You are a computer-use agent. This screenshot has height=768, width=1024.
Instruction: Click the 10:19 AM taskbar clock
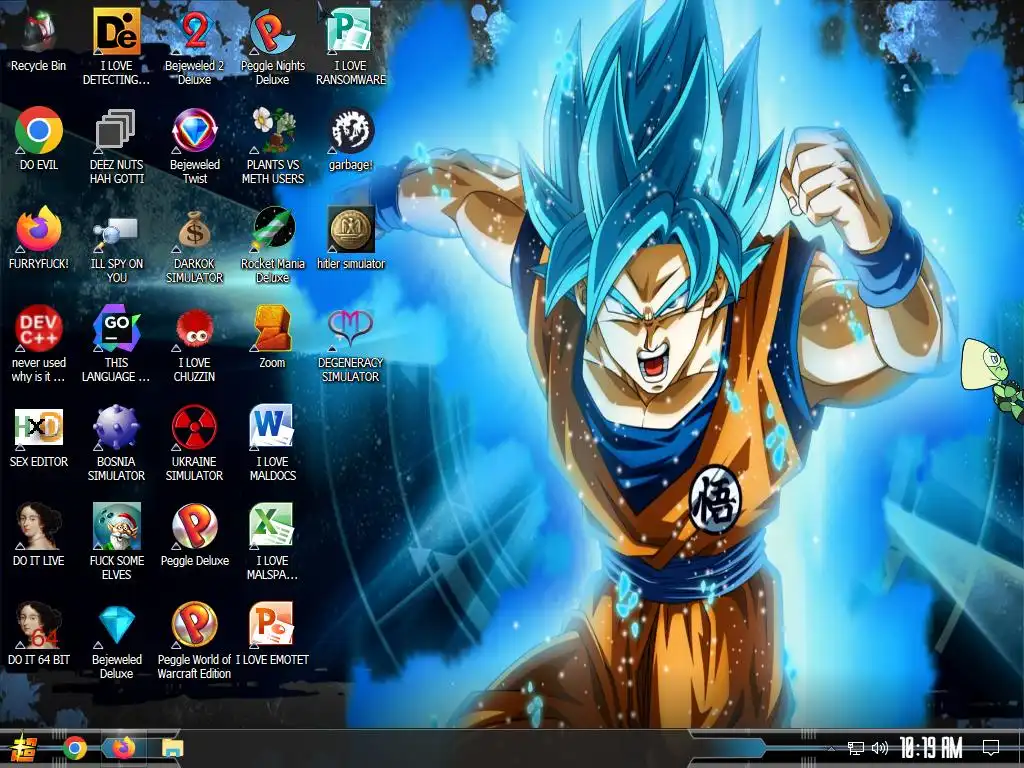pyautogui.click(x=931, y=748)
